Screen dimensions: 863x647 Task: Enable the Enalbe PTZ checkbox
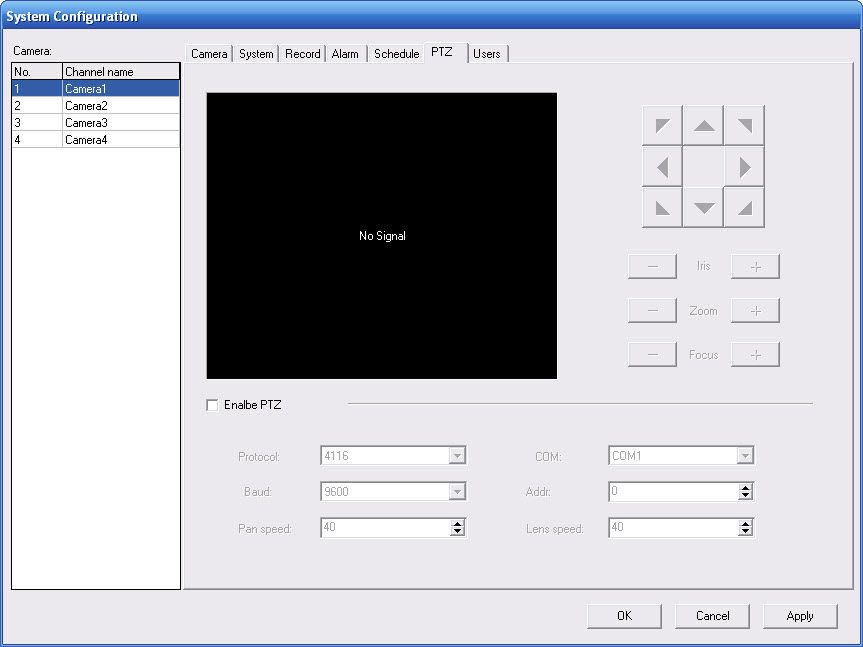[x=212, y=405]
